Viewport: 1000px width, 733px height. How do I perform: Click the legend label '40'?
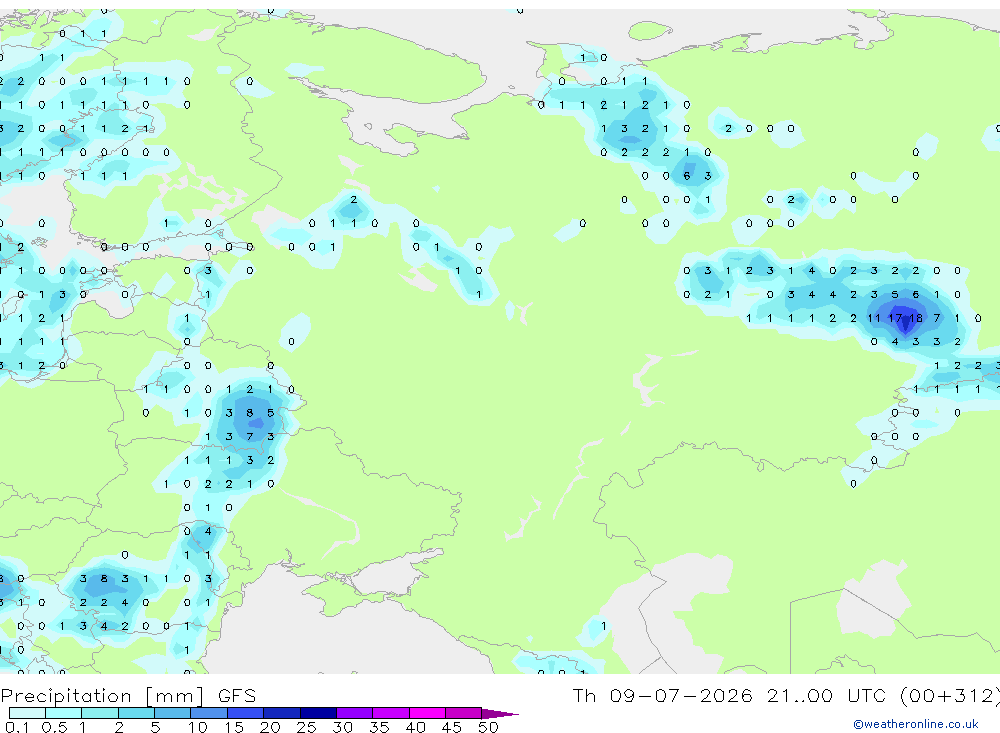(x=415, y=727)
